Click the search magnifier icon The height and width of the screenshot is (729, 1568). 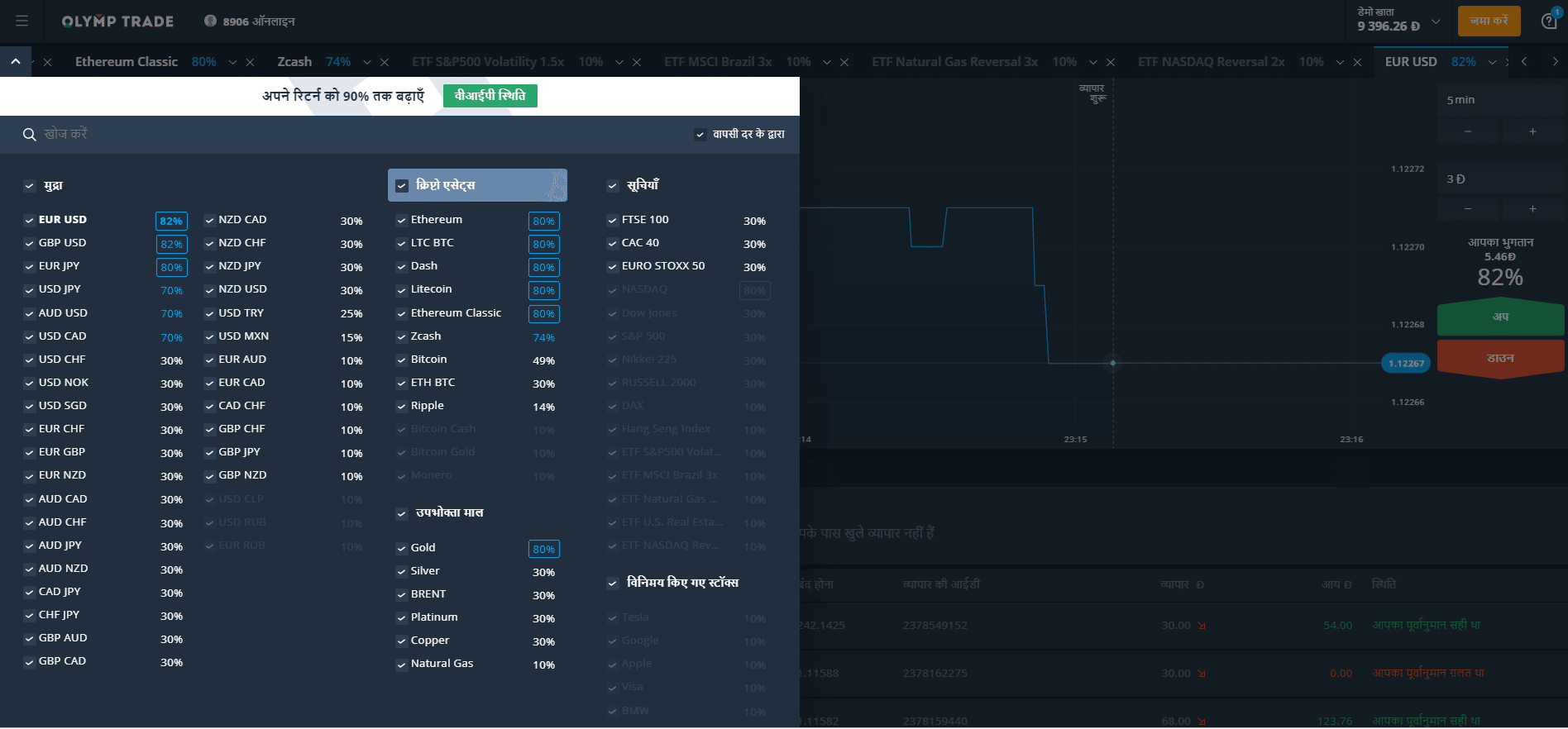pyautogui.click(x=29, y=135)
